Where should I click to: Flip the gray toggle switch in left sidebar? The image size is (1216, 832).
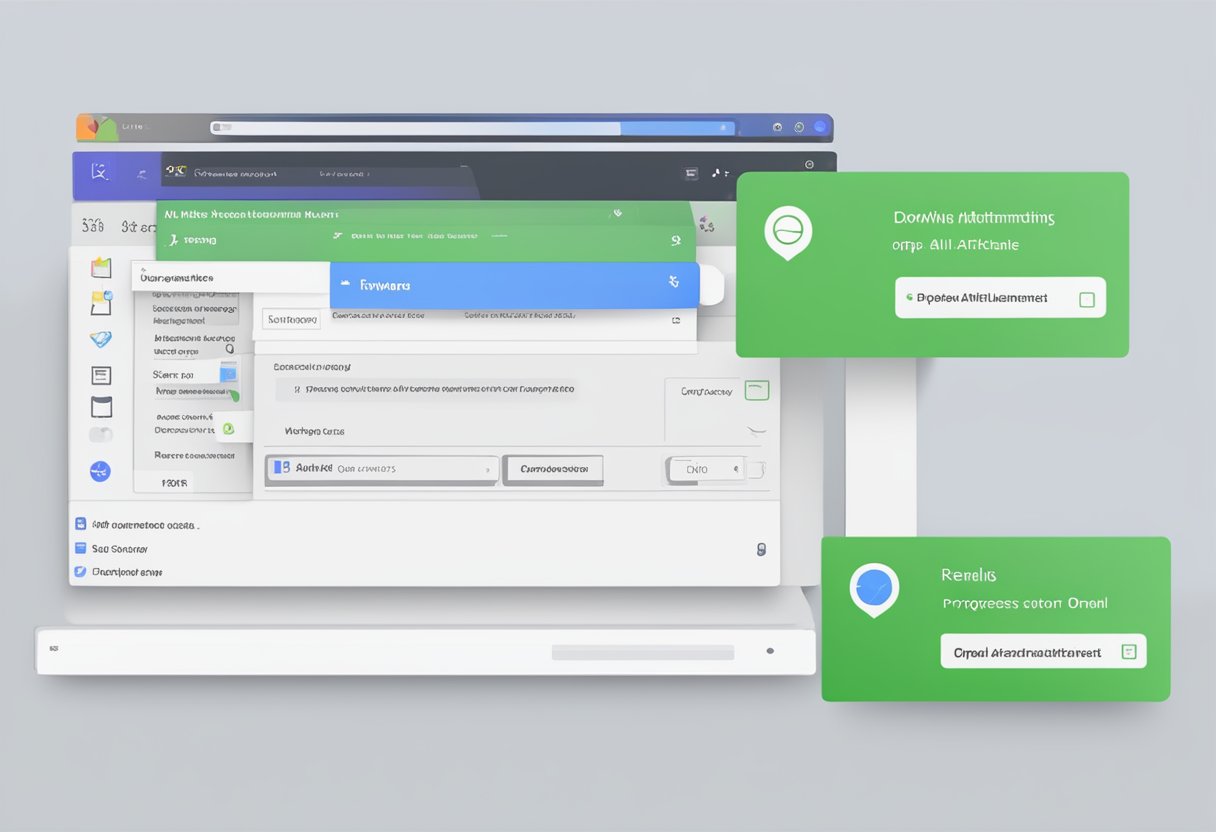101,435
